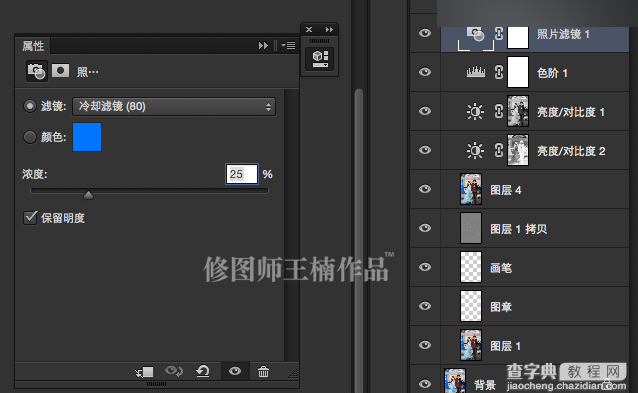Screen dimensions: 638x393
Task: Unlink the mask on 亮度/对比度 2 layer
Action: coord(499,150)
